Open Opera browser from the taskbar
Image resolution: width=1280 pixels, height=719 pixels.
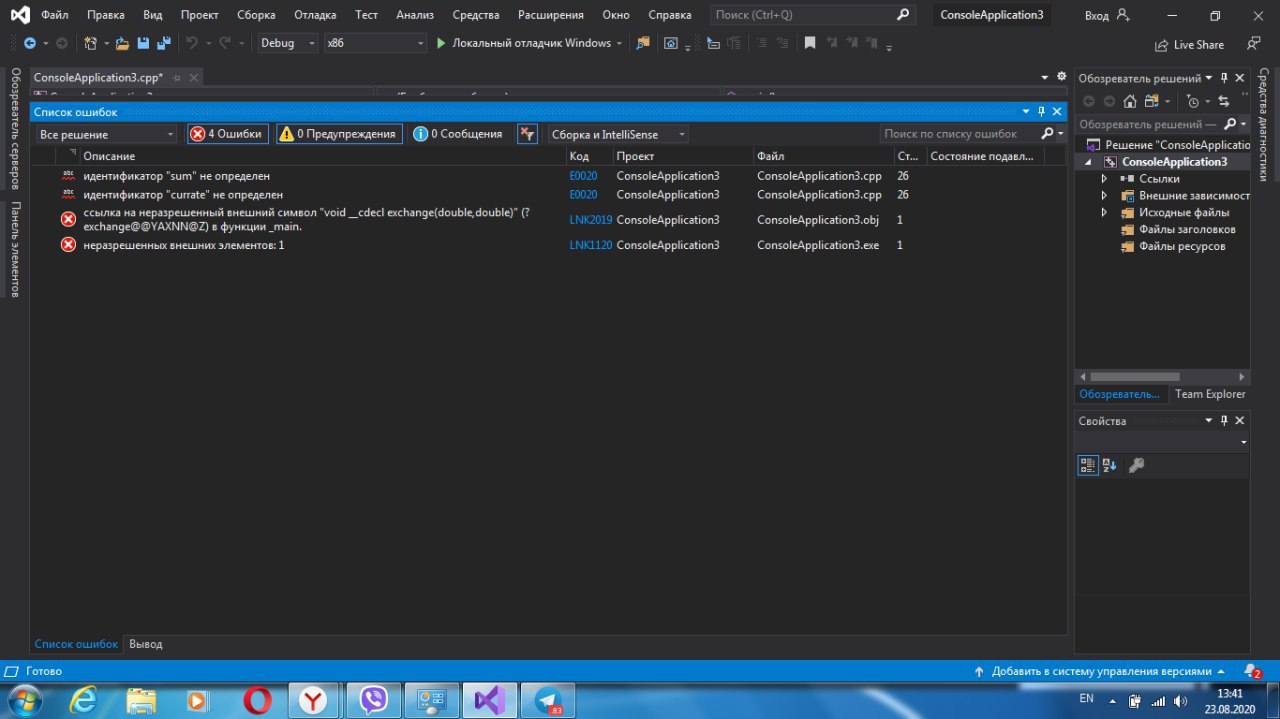coord(257,700)
